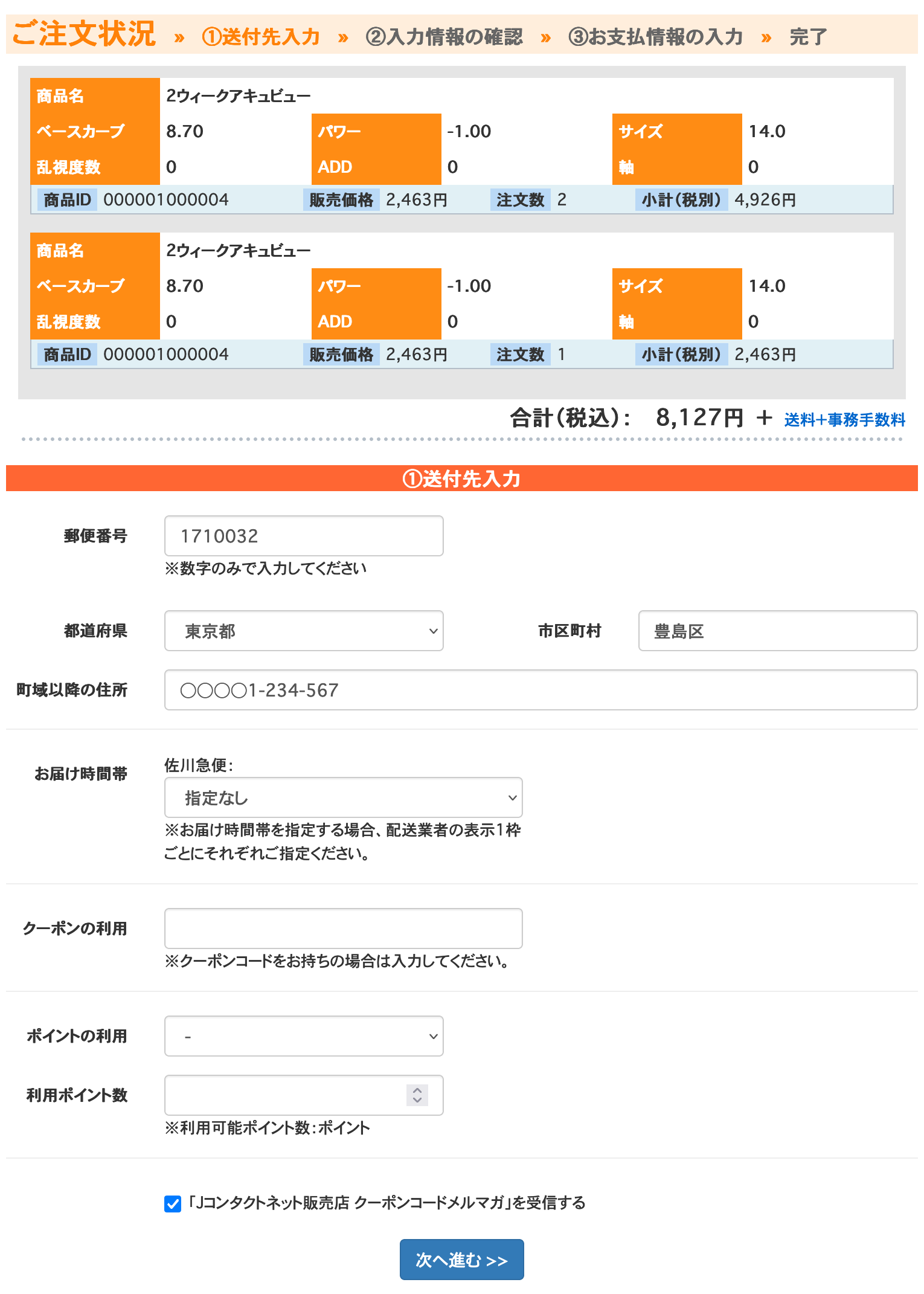Click the 小計 value 2,463円 in second item
The height and width of the screenshot is (1294, 924).
coord(765,355)
